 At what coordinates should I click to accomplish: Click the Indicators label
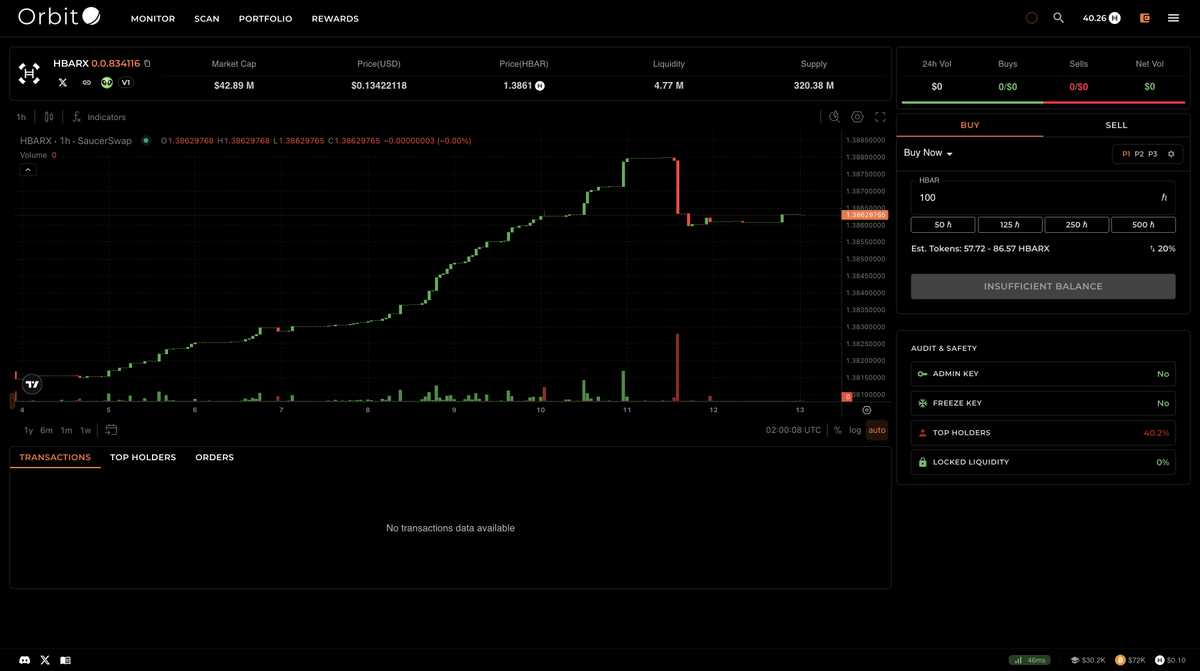point(107,117)
